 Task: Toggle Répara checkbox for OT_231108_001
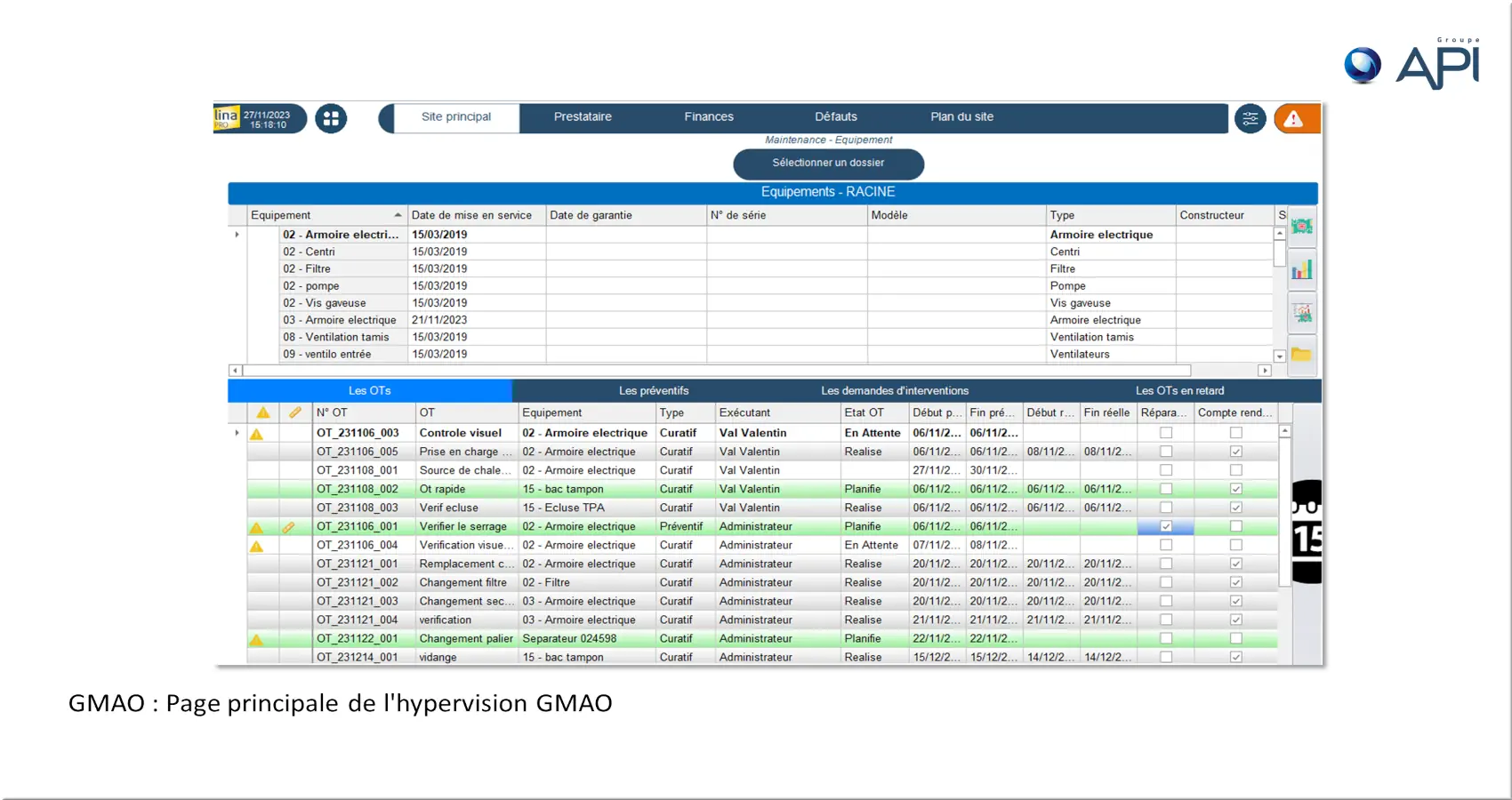pos(1166,470)
